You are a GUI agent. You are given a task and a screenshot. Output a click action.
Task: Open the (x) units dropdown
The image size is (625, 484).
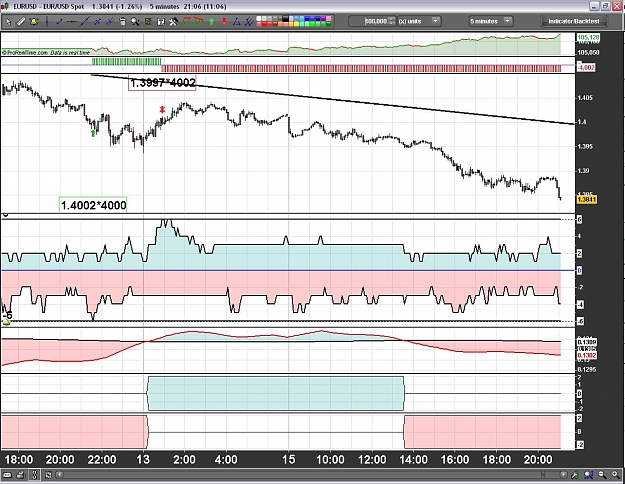tap(419, 21)
